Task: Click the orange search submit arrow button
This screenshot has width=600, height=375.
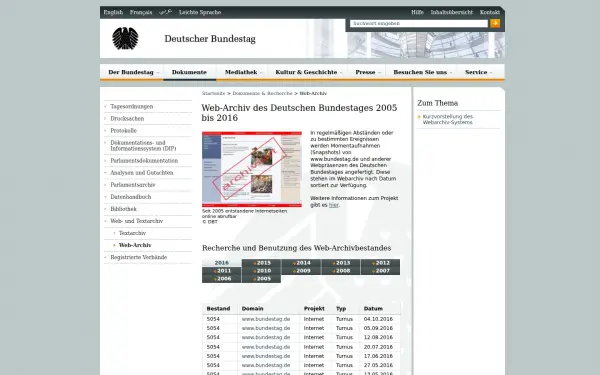Action: point(495,23)
